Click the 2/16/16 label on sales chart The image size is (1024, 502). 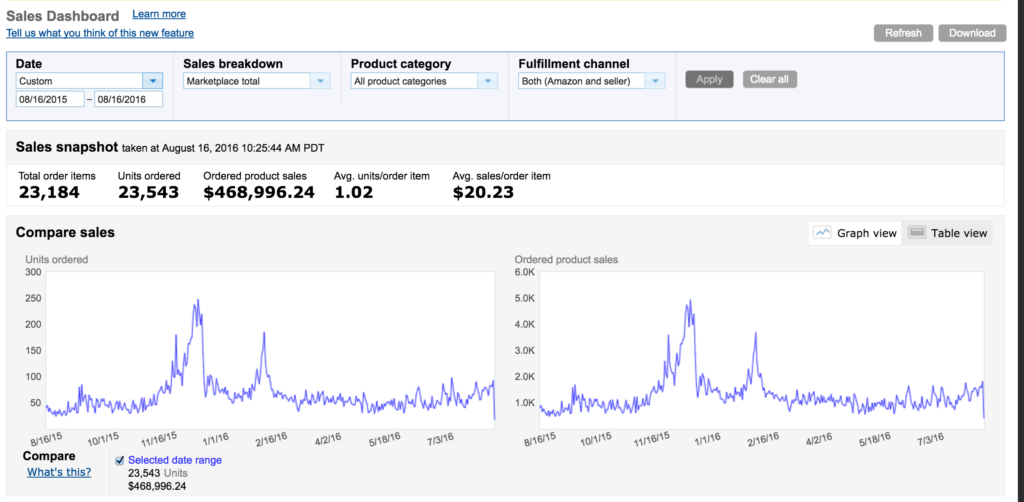[x=763, y=439]
